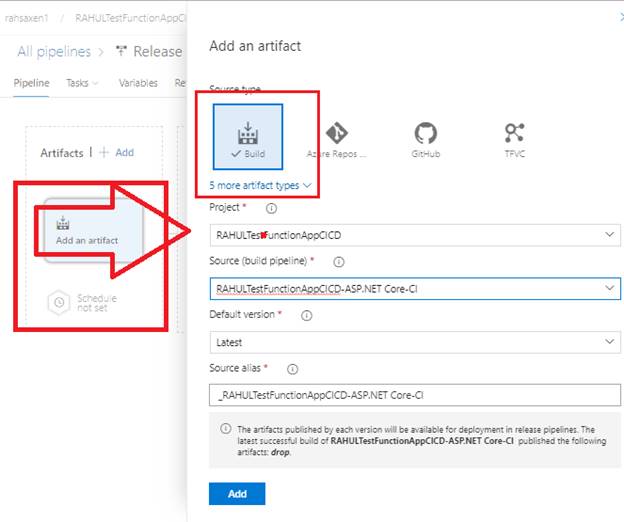
Task: Click the Release pipeline icon
Action: pos(121,51)
